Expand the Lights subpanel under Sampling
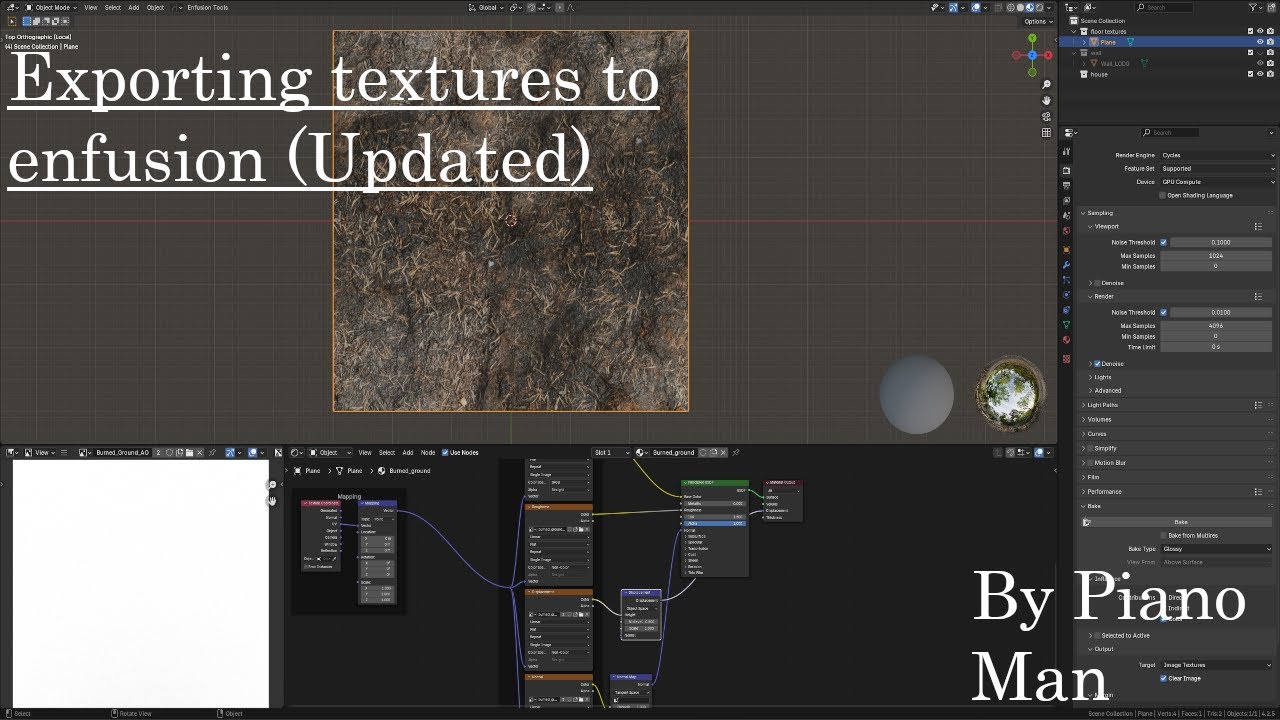Screen dimensions: 1280x720 point(1102,377)
